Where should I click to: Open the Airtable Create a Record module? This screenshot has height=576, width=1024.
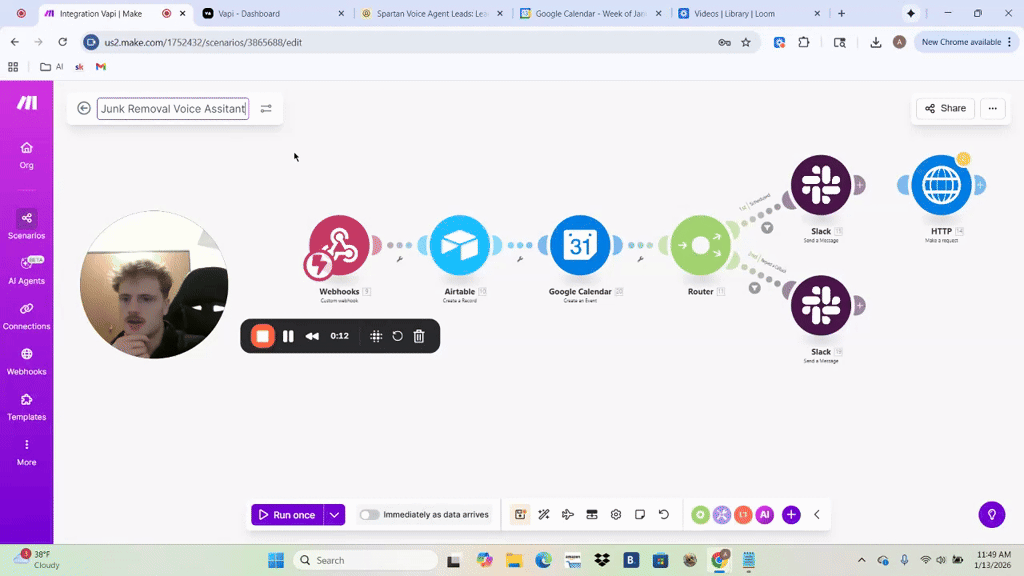pyautogui.click(x=460, y=246)
